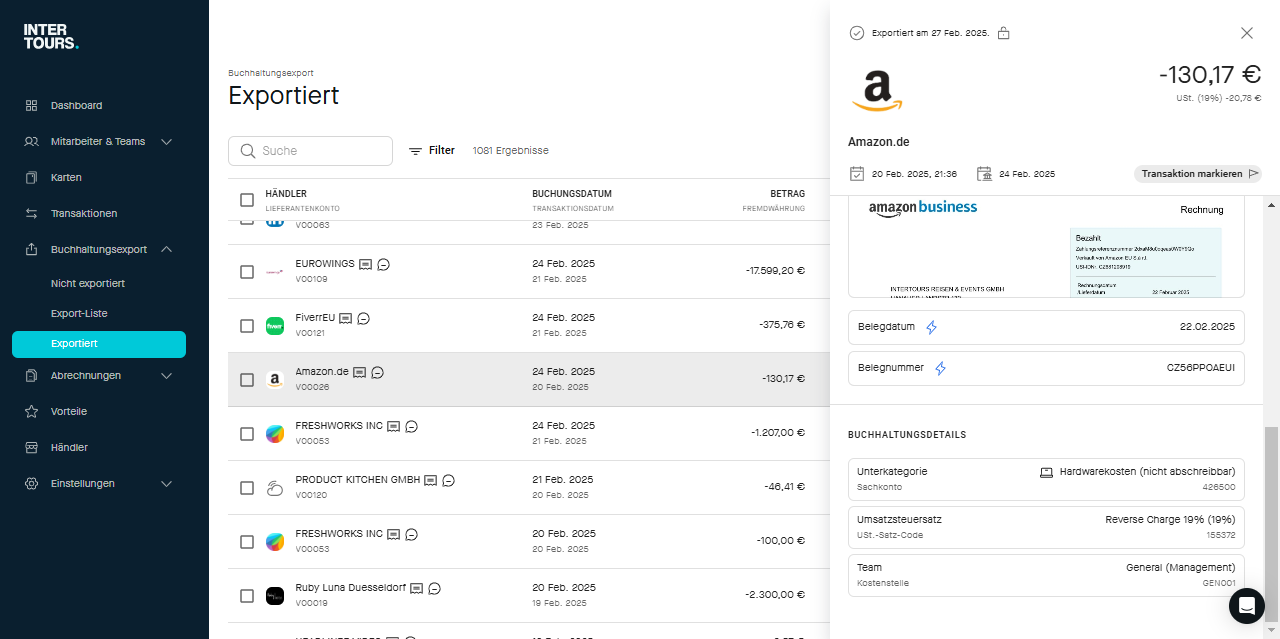Click the Transaktion markieren button
1280x639 pixels.
[1197, 174]
